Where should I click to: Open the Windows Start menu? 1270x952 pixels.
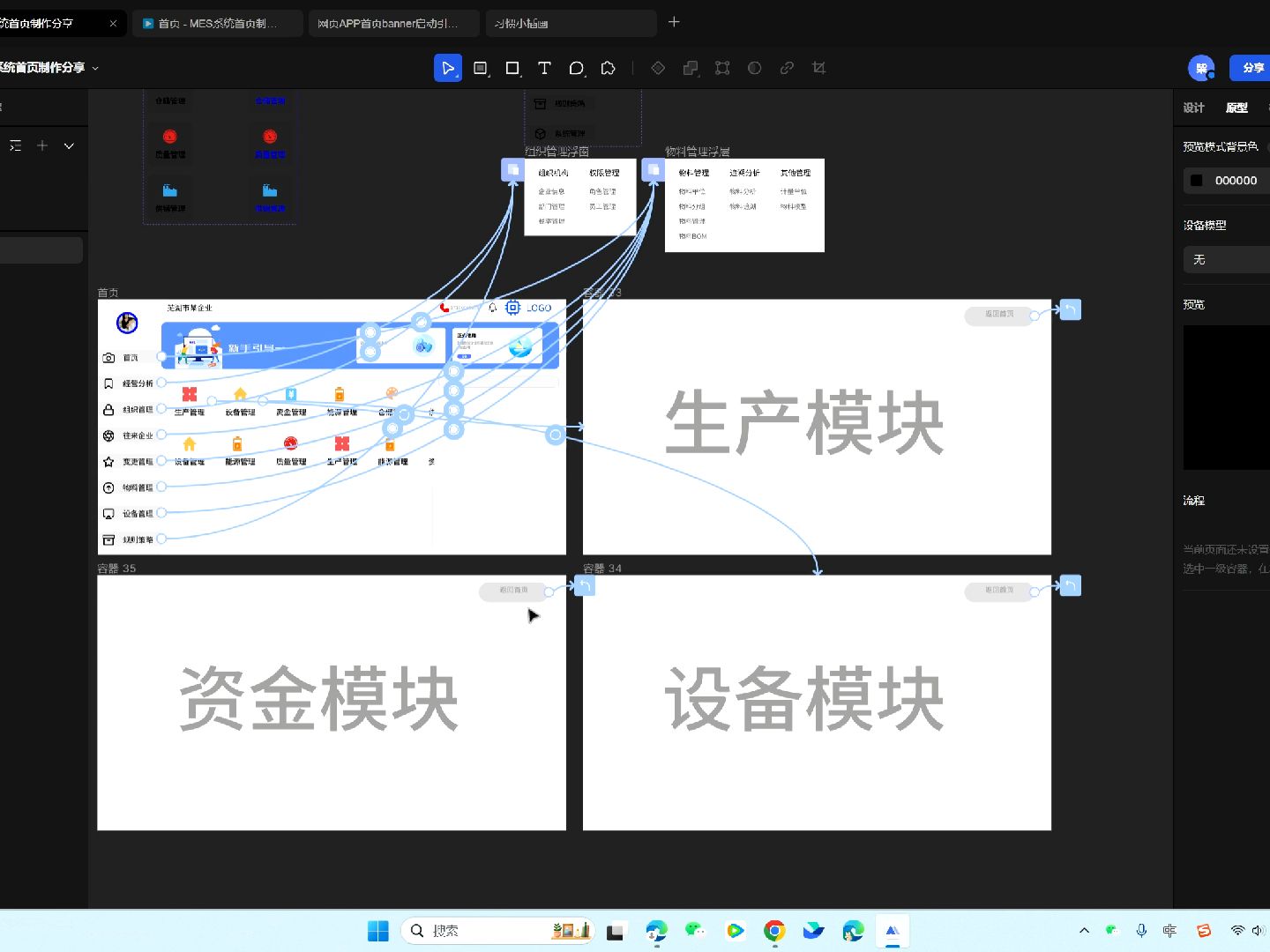click(378, 931)
